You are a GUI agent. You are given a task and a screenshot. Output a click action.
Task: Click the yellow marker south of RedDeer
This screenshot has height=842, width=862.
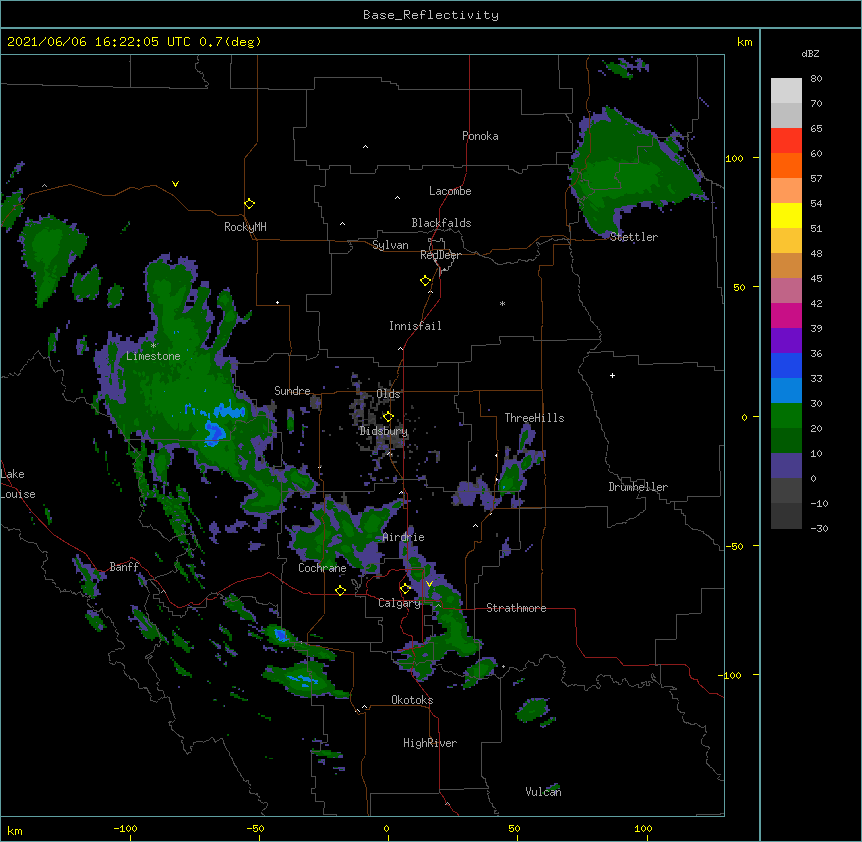tap(425, 281)
